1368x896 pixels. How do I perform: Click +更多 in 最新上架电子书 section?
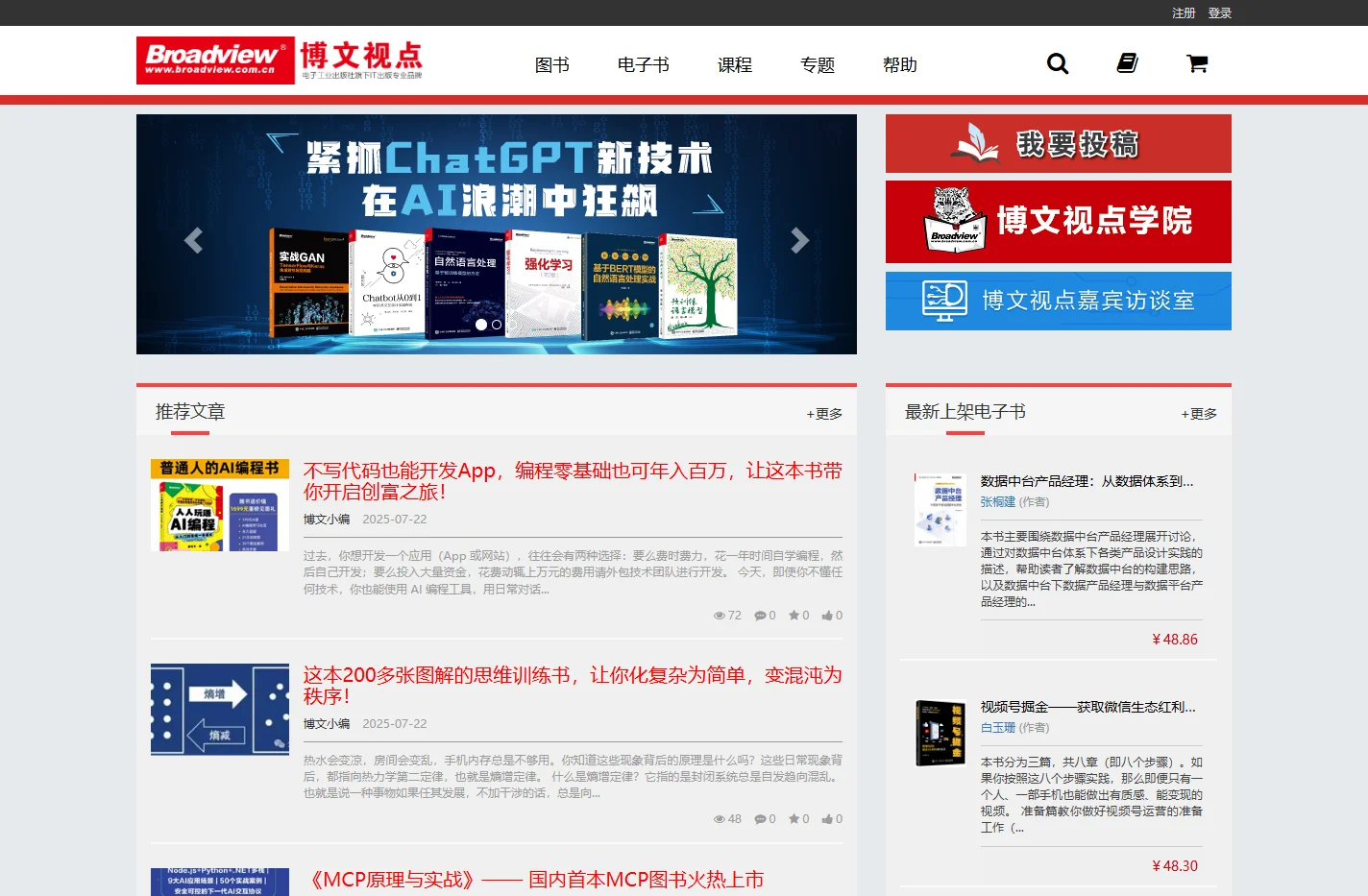[x=1199, y=414]
